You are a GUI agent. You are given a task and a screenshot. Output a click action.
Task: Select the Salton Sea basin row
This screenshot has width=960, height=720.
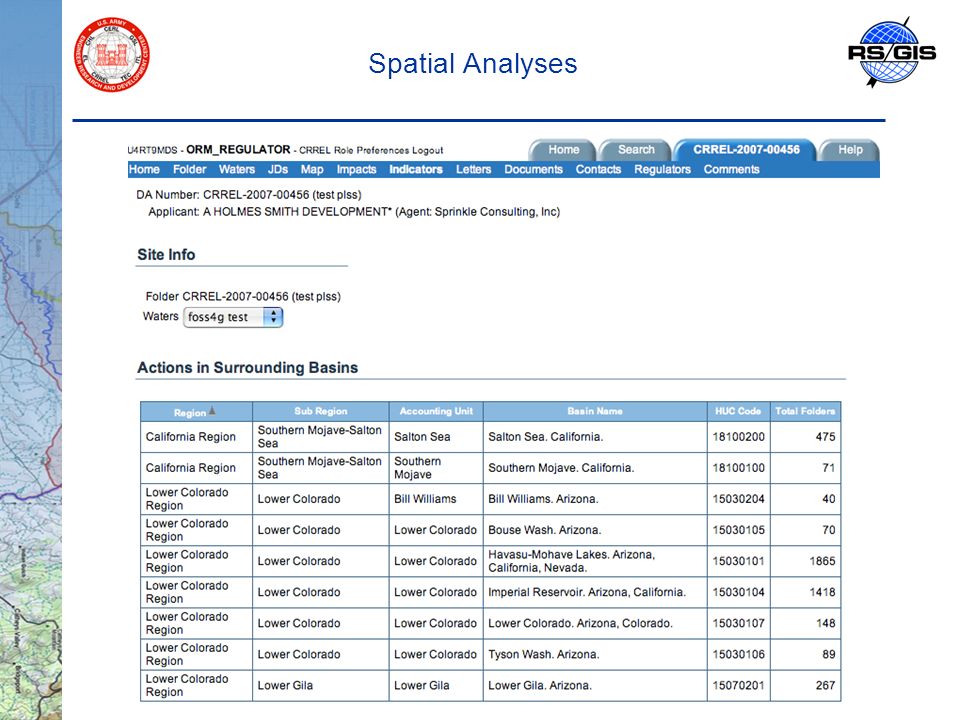pyautogui.click(x=490, y=437)
